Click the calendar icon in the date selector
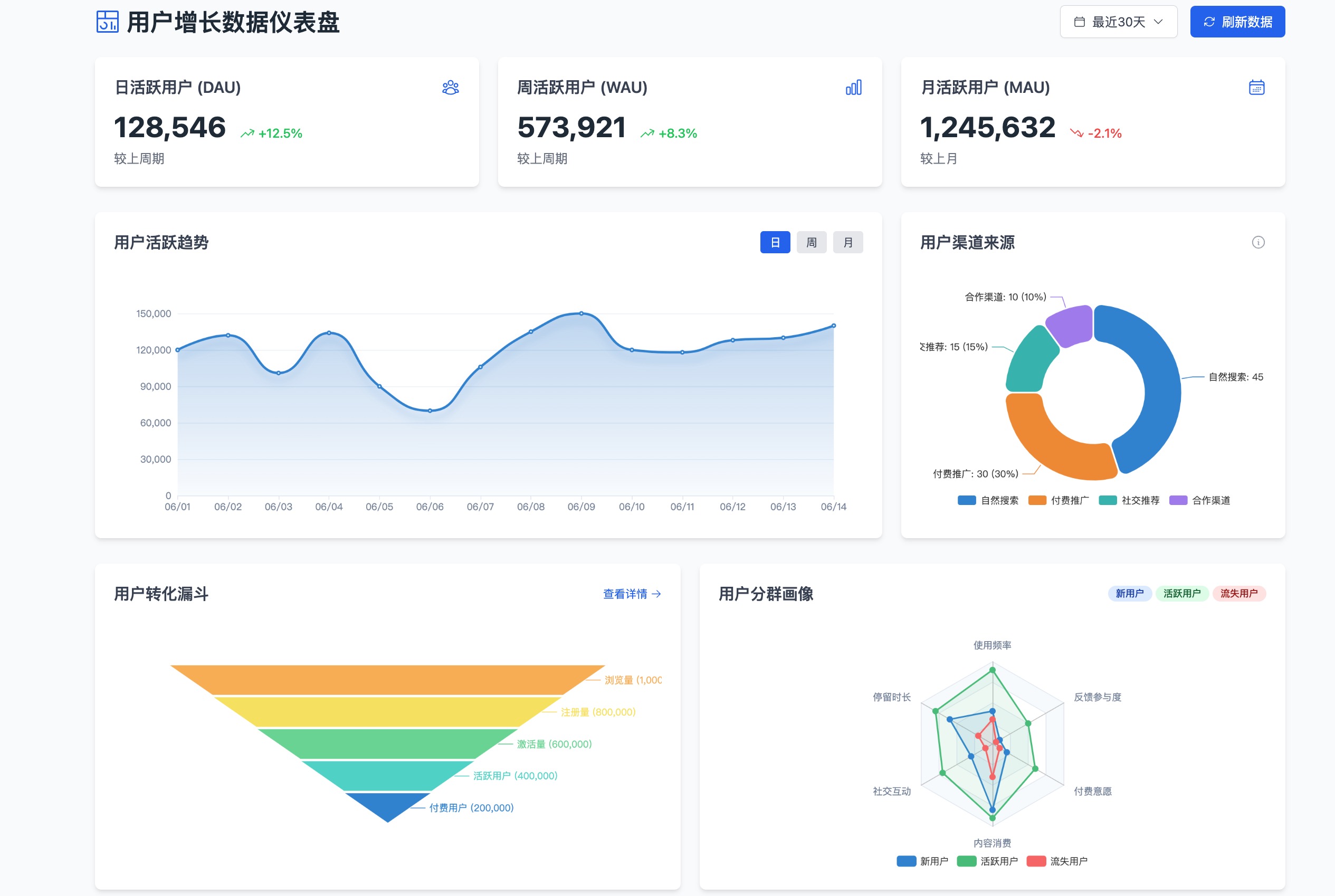The width and height of the screenshot is (1335, 896). pyautogui.click(x=1079, y=22)
